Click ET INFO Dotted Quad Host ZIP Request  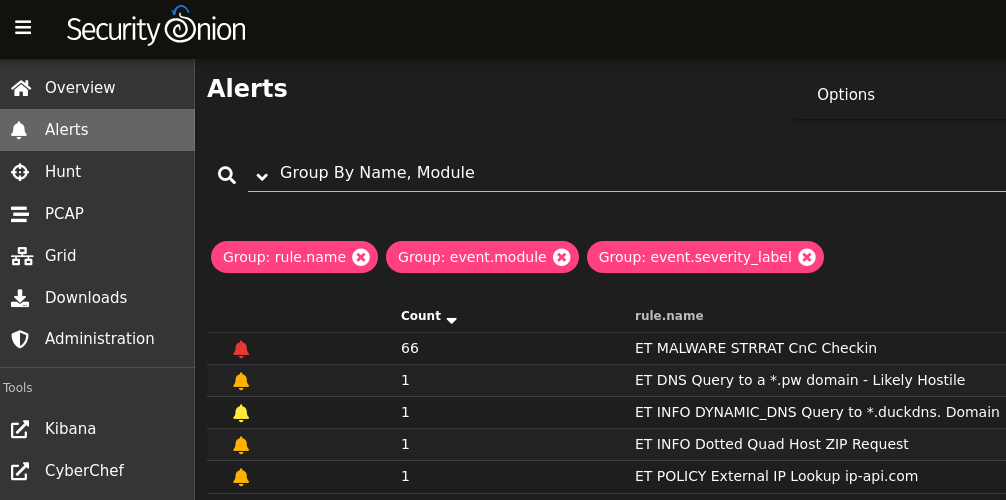coord(772,444)
